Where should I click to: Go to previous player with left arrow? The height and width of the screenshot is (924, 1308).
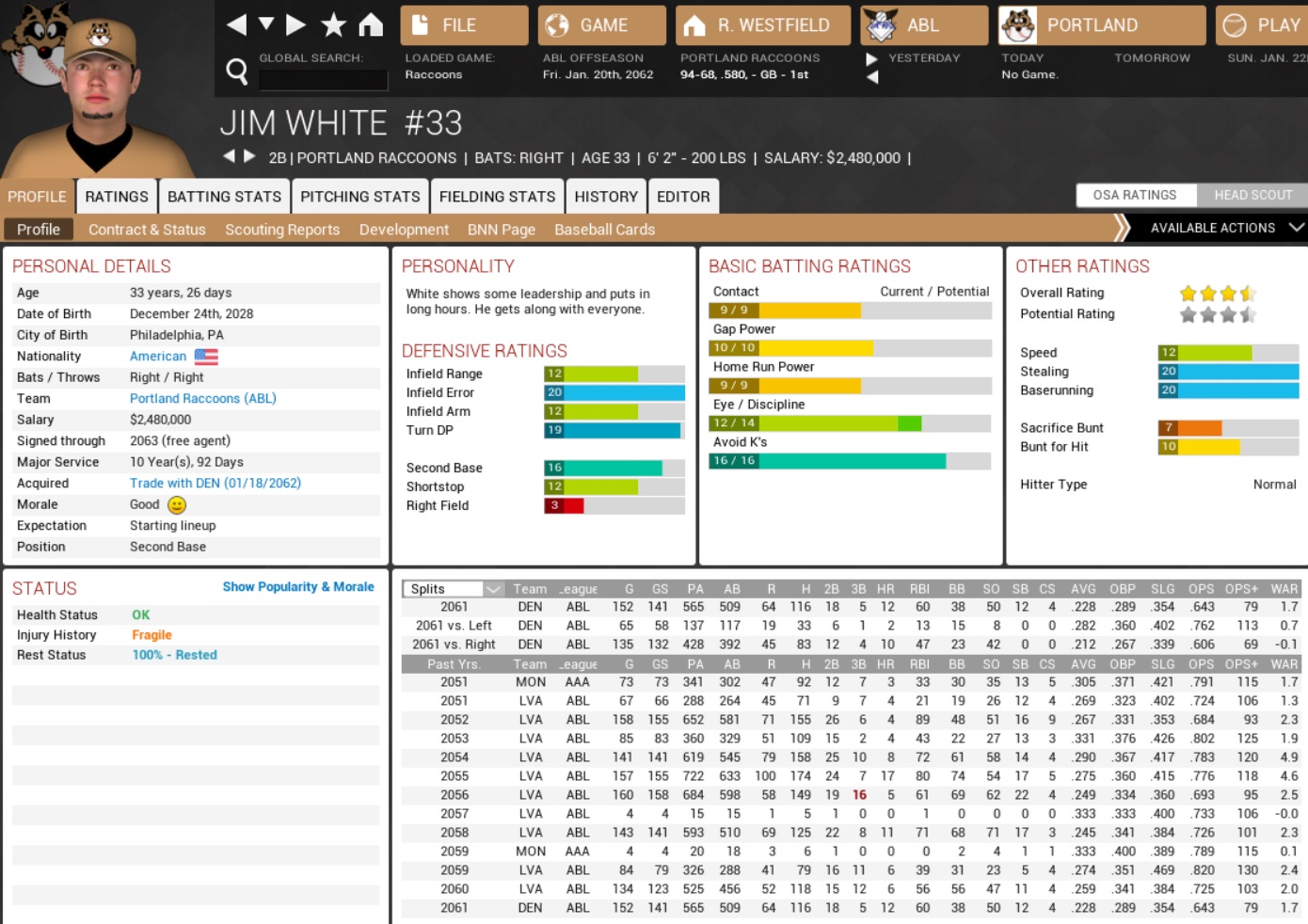[229, 156]
